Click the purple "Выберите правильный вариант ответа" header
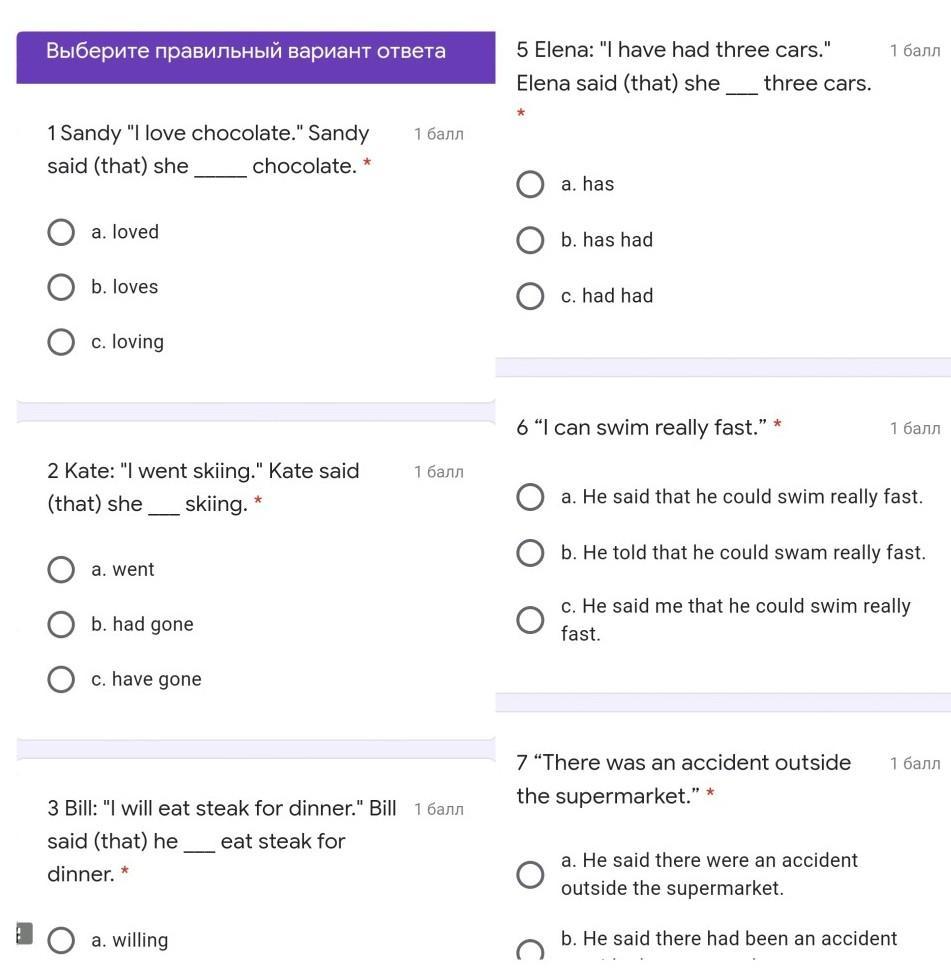 (246, 52)
